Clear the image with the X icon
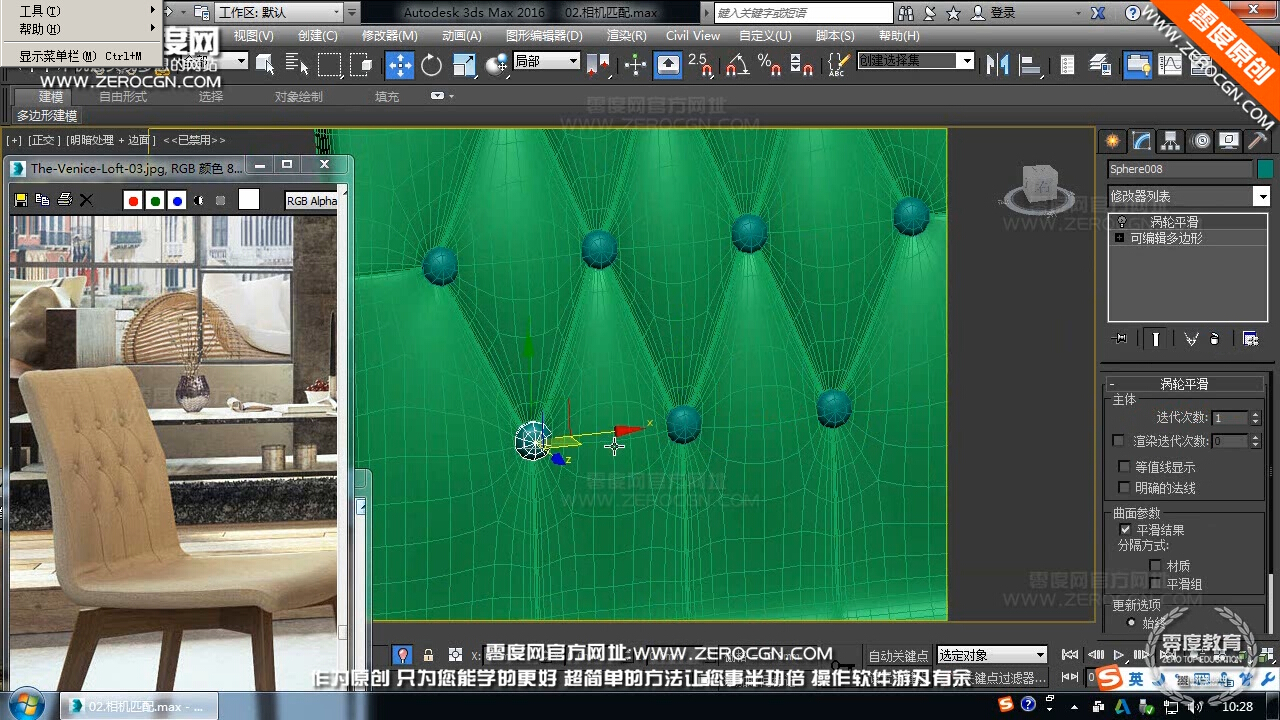The width and height of the screenshot is (1280, 720). click(87, 200)
